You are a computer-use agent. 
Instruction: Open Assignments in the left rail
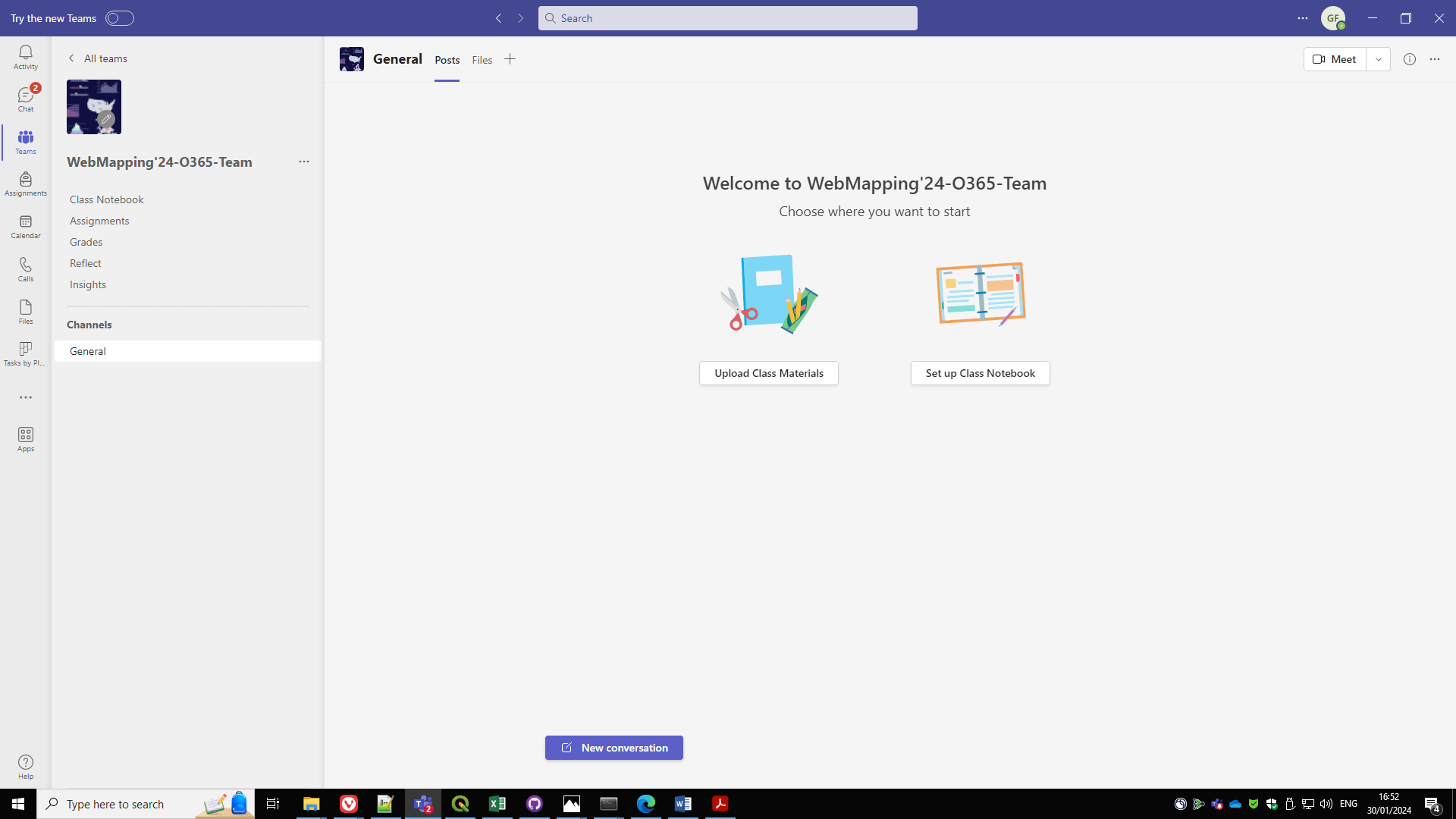26,184
